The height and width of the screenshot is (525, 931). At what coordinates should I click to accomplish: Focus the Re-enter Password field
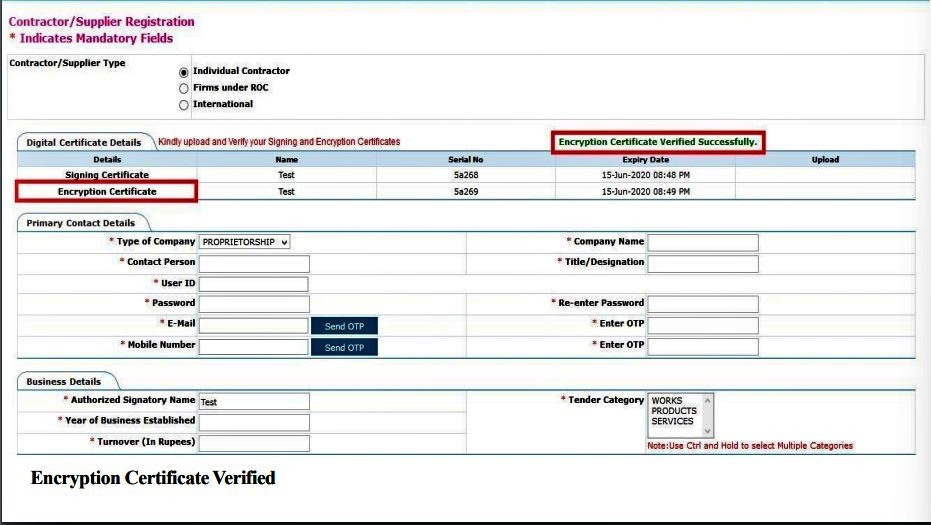[x=703, y=304]
